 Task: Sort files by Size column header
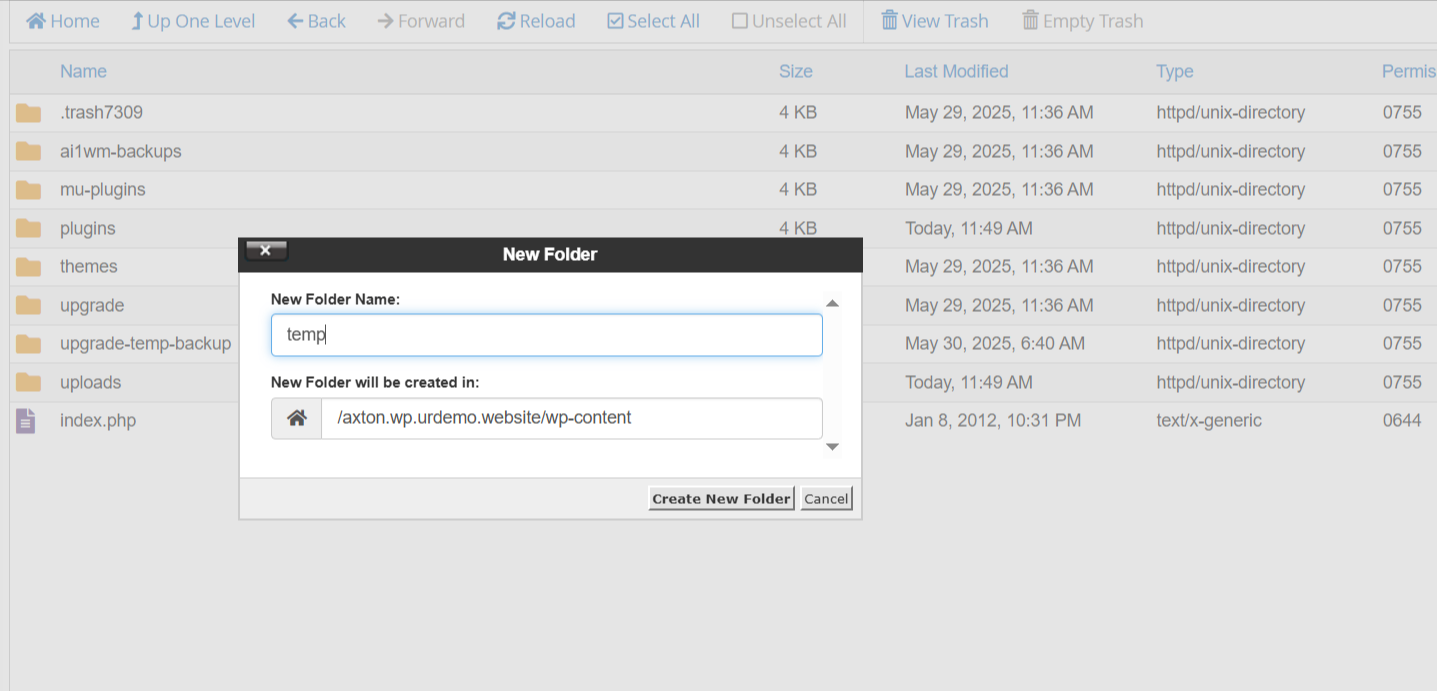pyautogui.click(x=796, y=71)
